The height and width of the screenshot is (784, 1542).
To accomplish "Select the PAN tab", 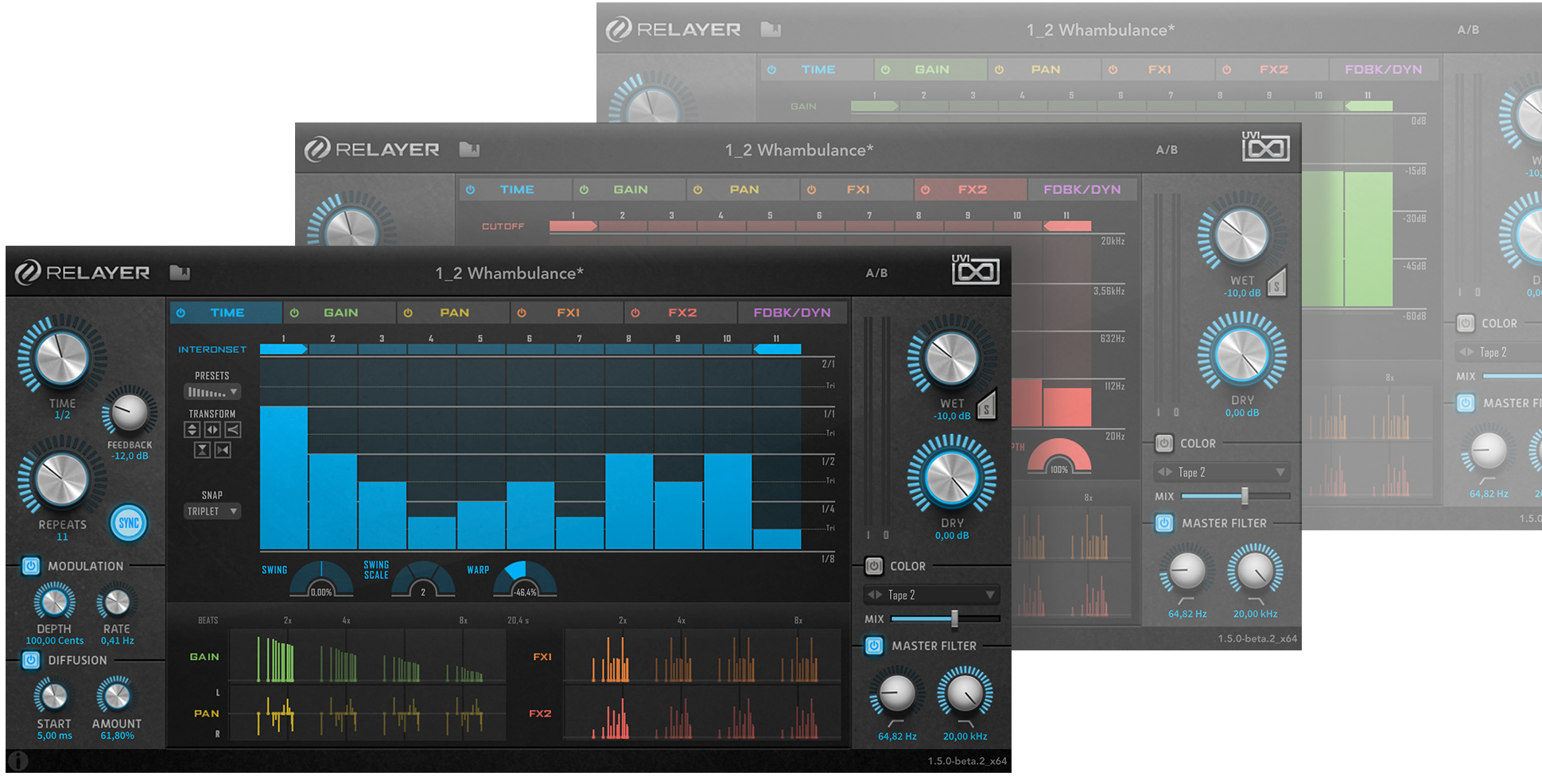I will pyautogui.click(x=453, y=312).
